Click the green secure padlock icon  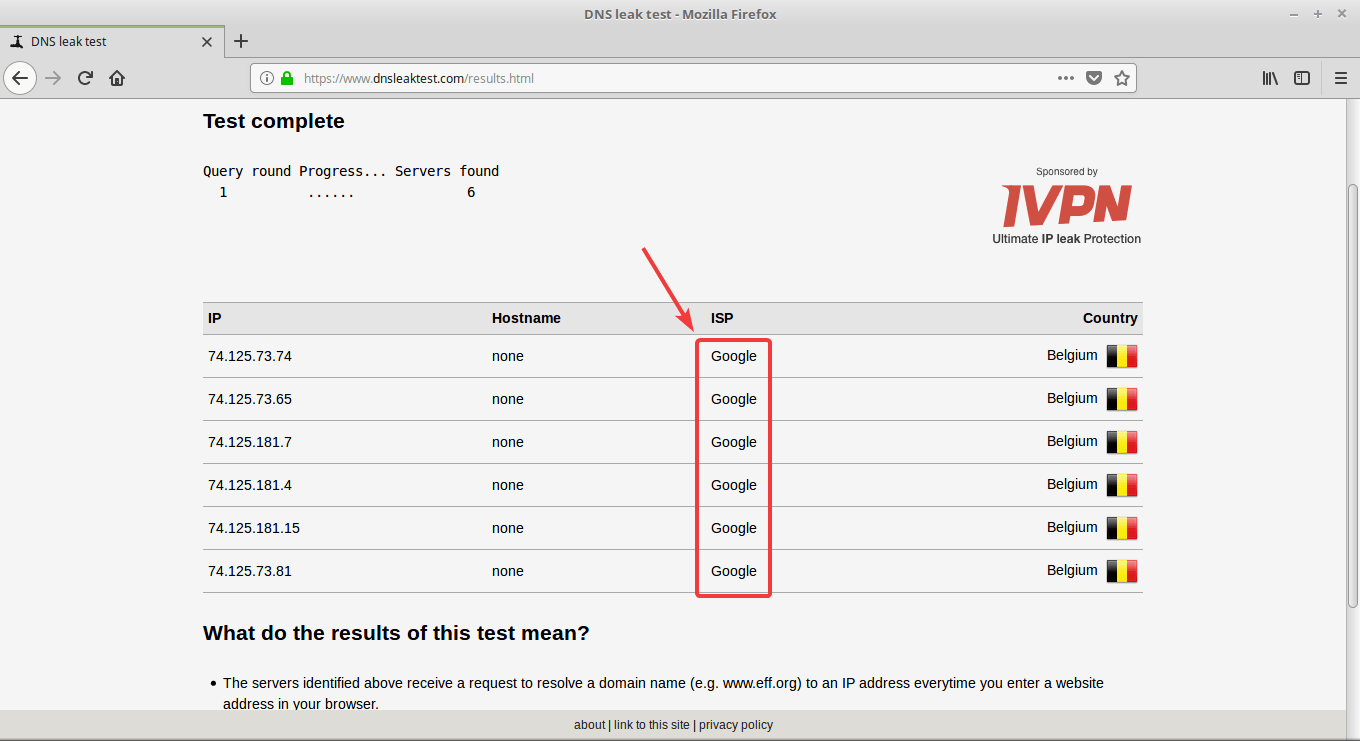(x=287, y=78)
